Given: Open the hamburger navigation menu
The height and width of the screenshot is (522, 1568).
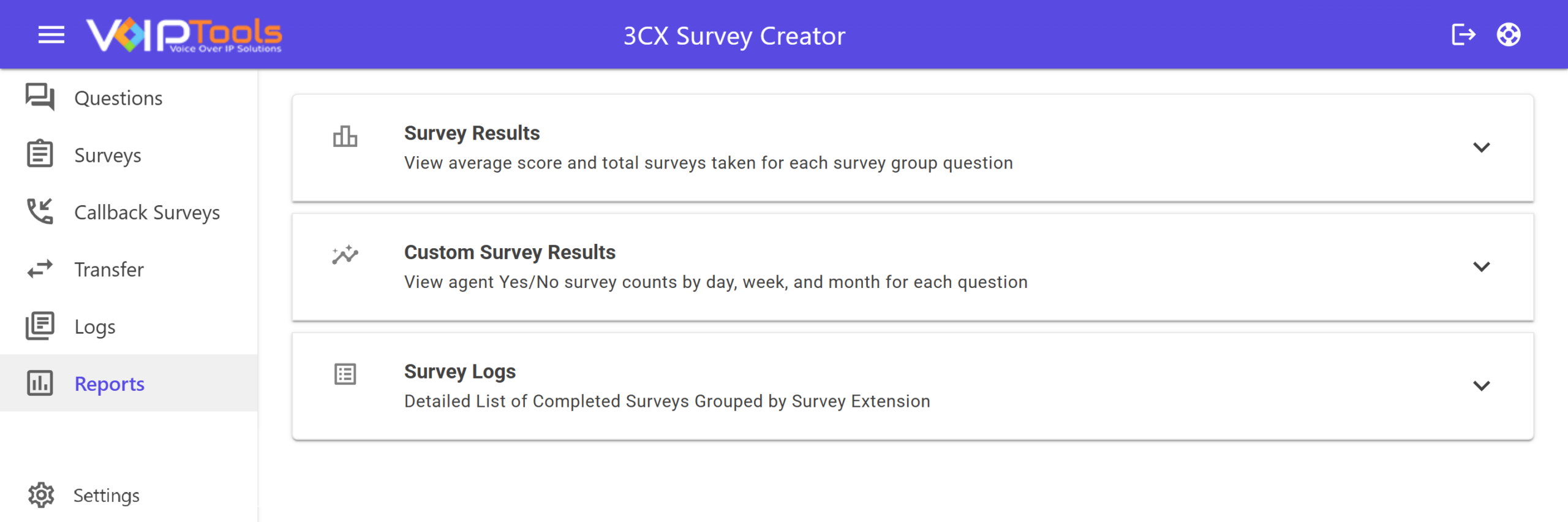Looking at the screenshot, I should [51, 35].
